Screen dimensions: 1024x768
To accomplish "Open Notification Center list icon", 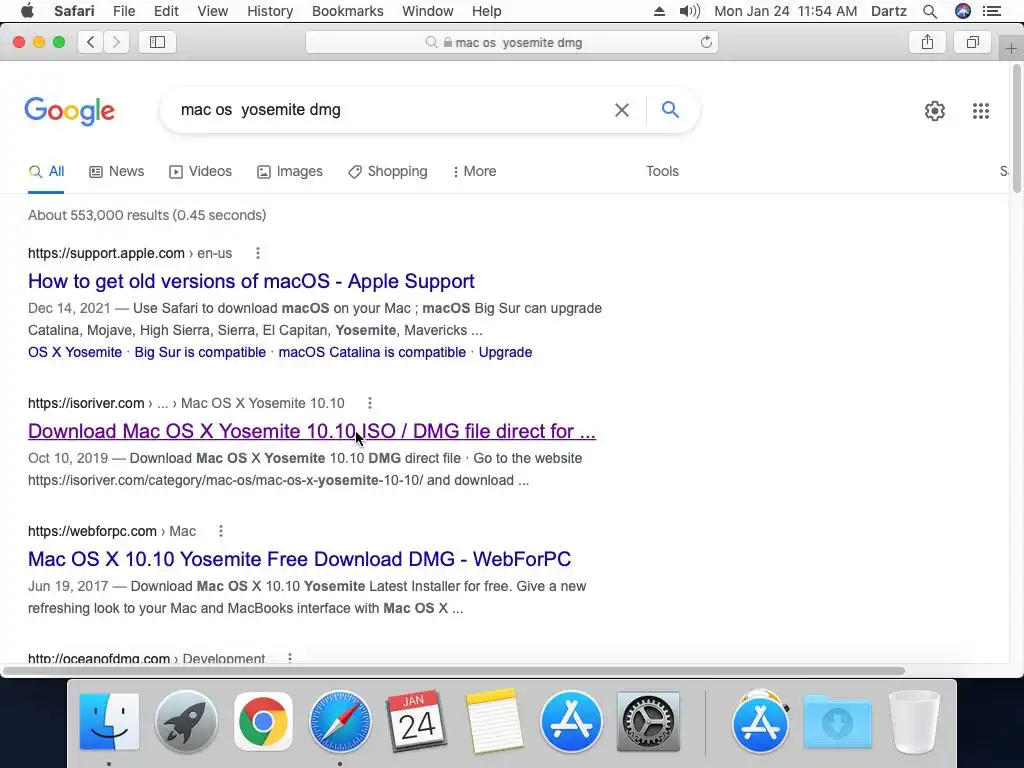I will point(991,11).
